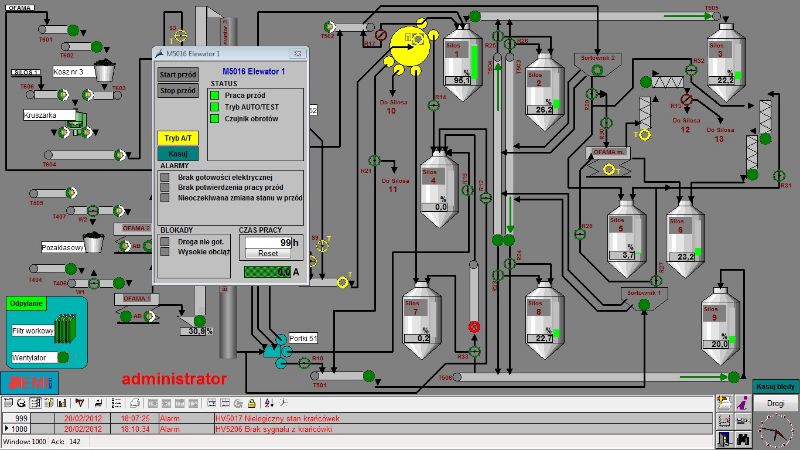Click the yellow Tryb A/T button
The width and height of the screenshot is (800, 450).
point(179,137)
